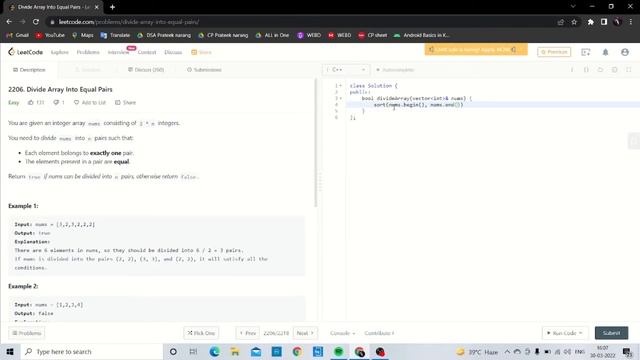The width and height of the screenshot is (640, 360).
Task: Go back in browser history
Action: (9, 22)
